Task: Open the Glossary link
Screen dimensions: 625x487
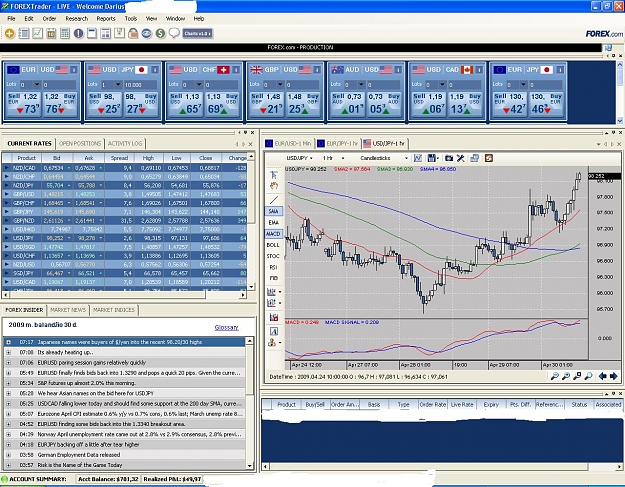Action: tap(226, 327)
